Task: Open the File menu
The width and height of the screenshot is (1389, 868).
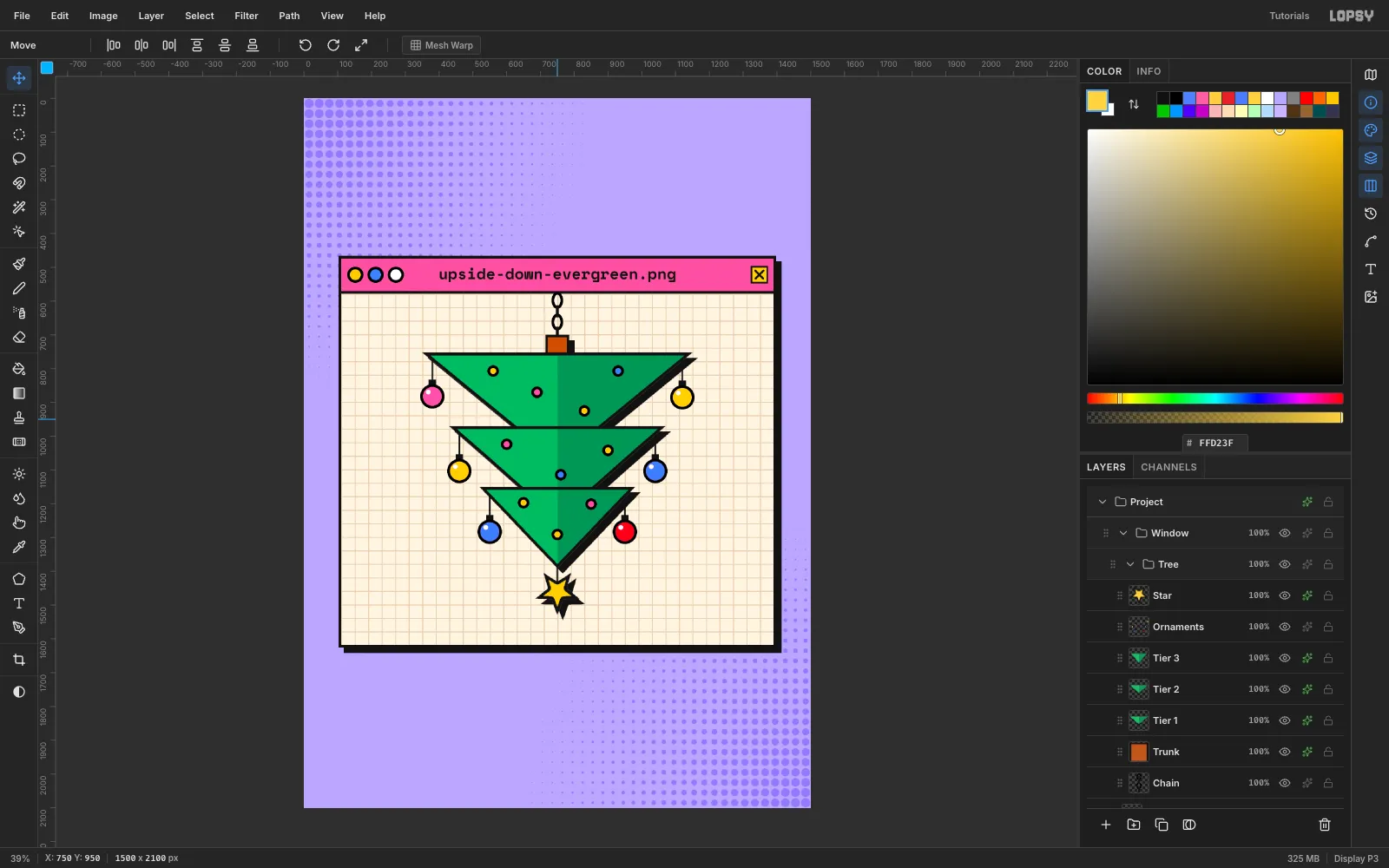Action: [22, 16]
